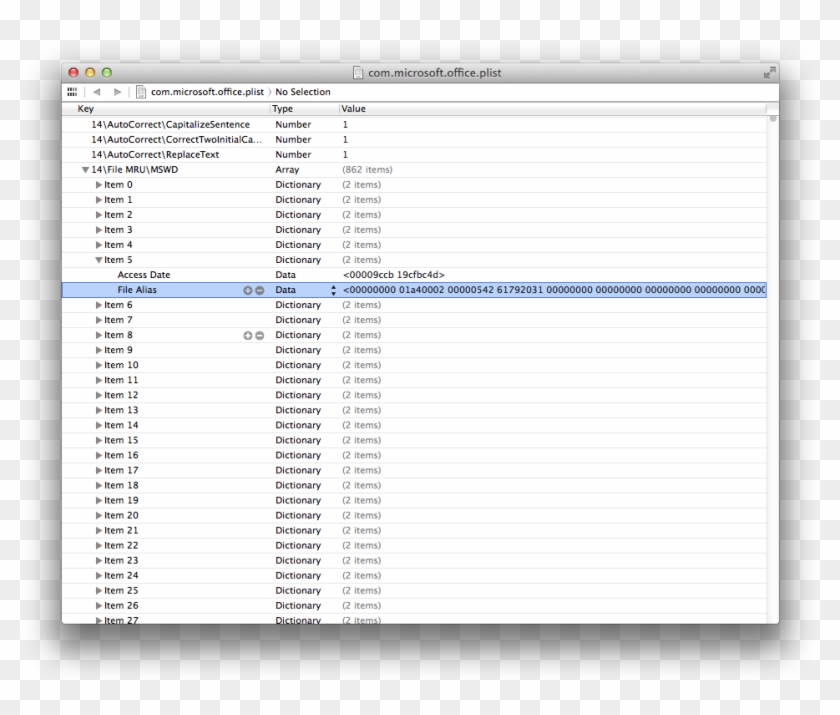
Task: Click the Type column header
Action: coord(285,108)
